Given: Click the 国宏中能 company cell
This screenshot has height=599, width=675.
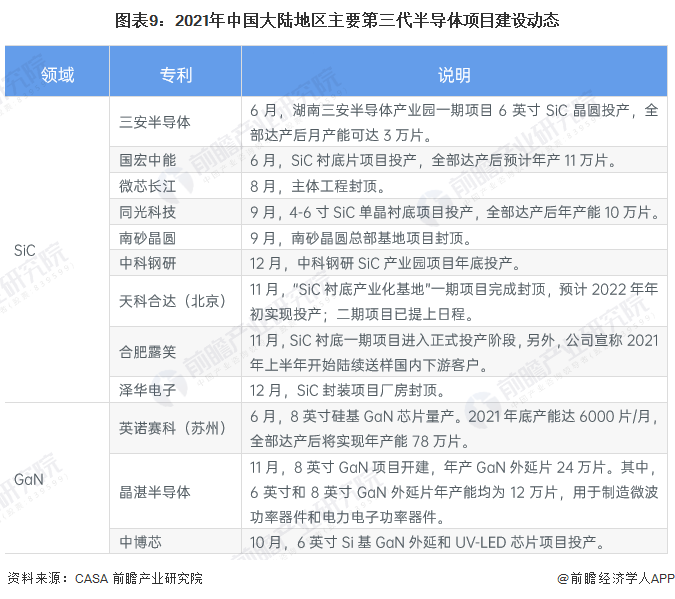Looking at the screenshot, I should [x=148, y=159].
